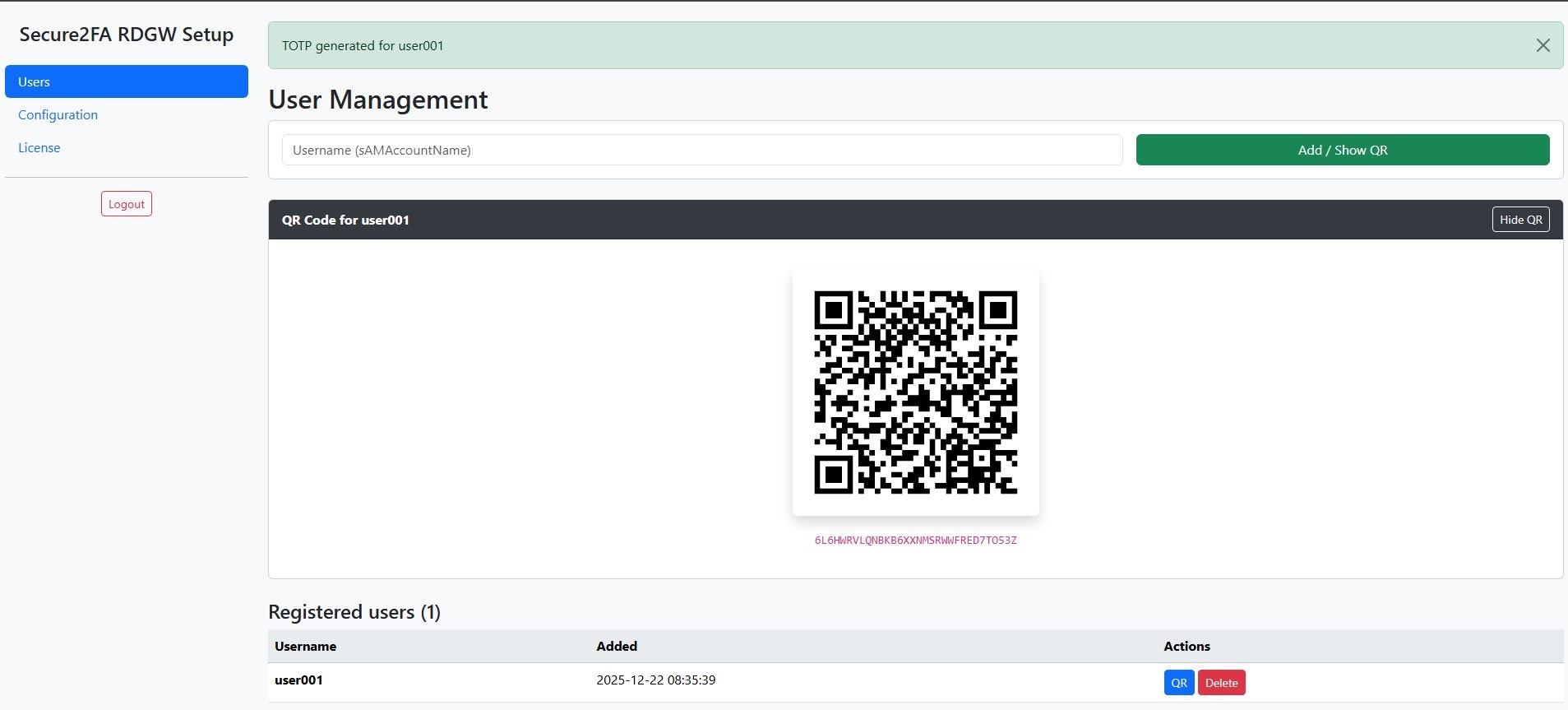This screenshot has width=1568, height=710.
Task: Dismiss the TOTP generated alert
Action: tap(1543, 45)
